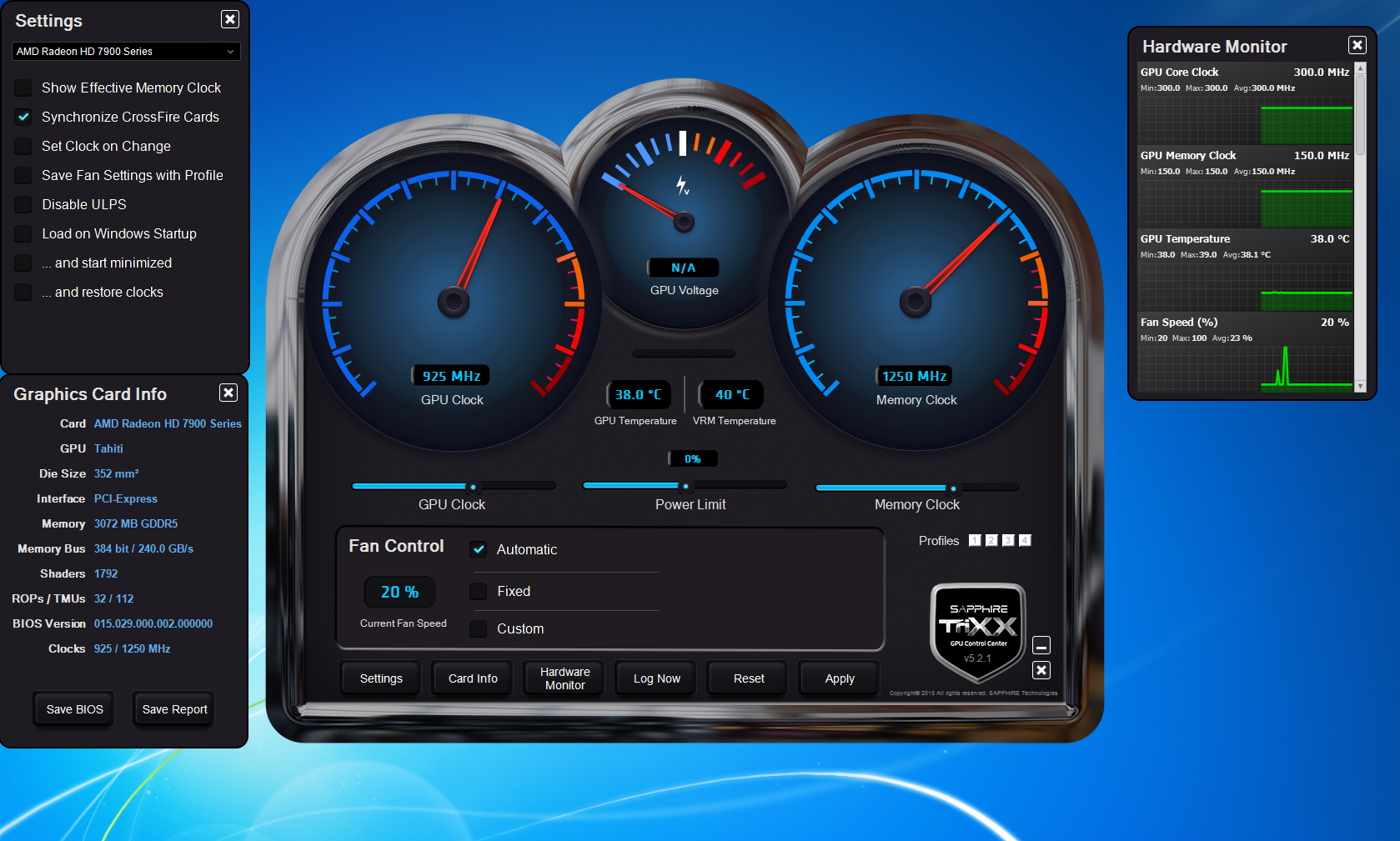Click the GPU Temperature graph in Hardware Monitor
This screenshot has height=841, width=1400.
point(1246,287)
